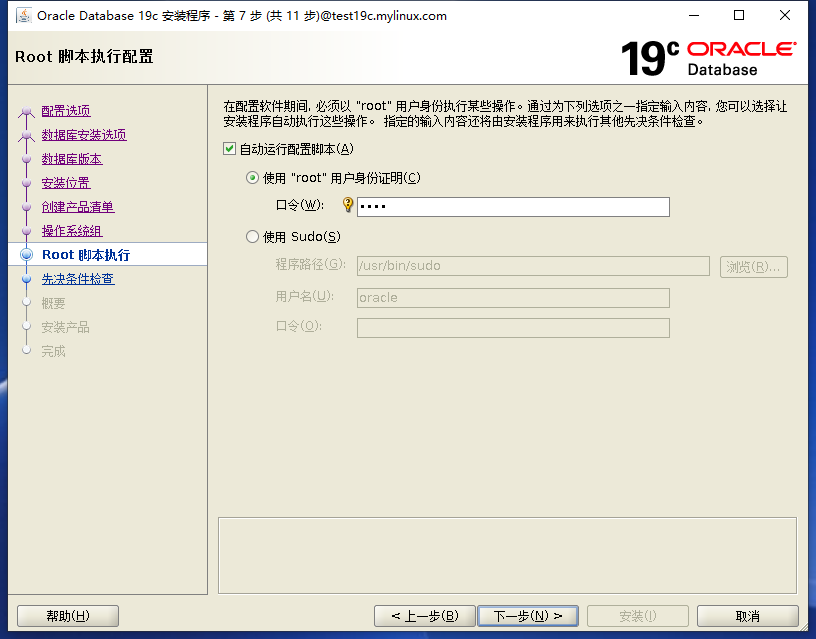Jump to 安装位置 step
The height and width of the screenshot is (639, 816).
(x=66, y=183)
